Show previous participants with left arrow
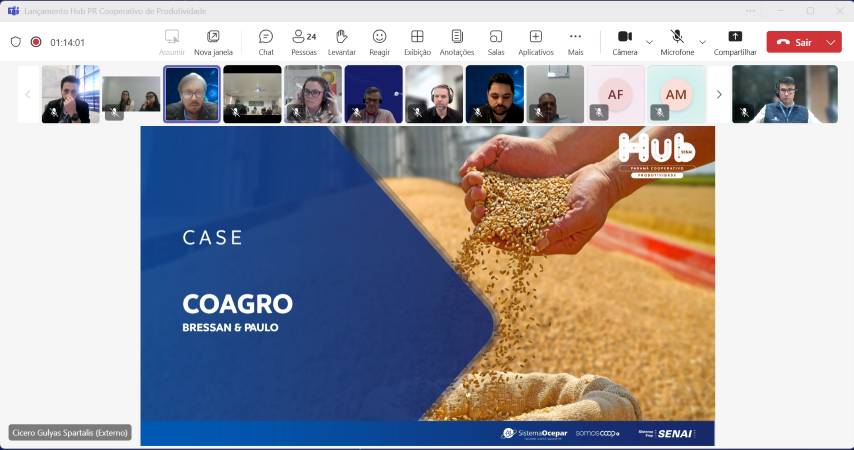The image size is (854, 450). [28, 94]
